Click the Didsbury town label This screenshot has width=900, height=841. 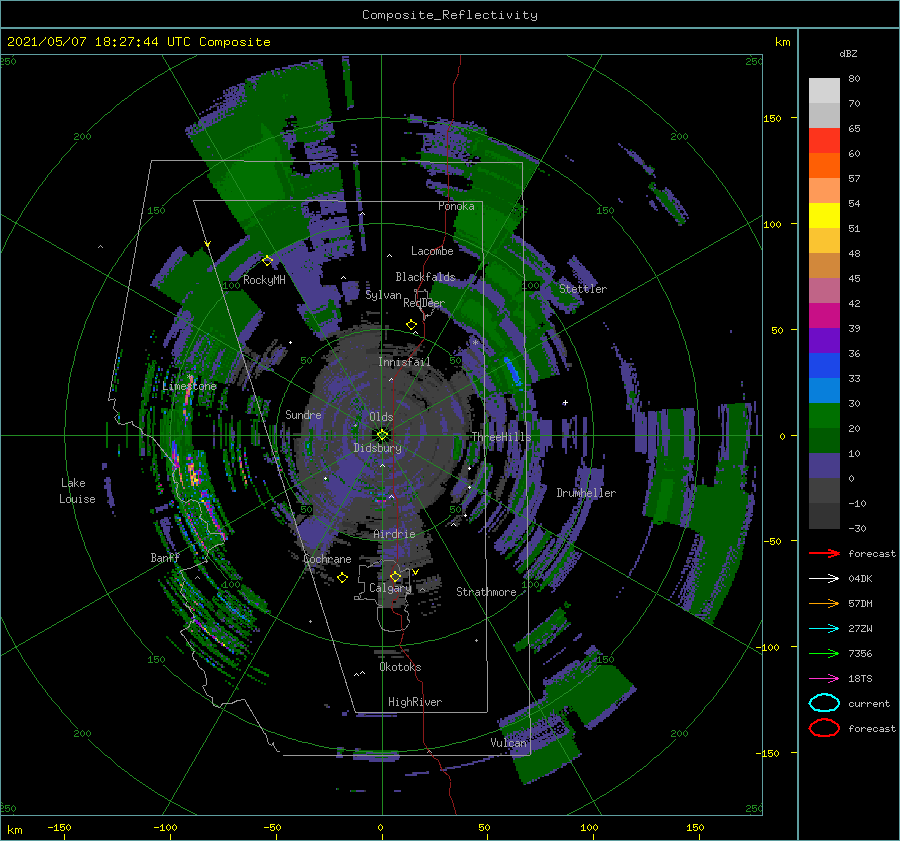pos(377,448)
